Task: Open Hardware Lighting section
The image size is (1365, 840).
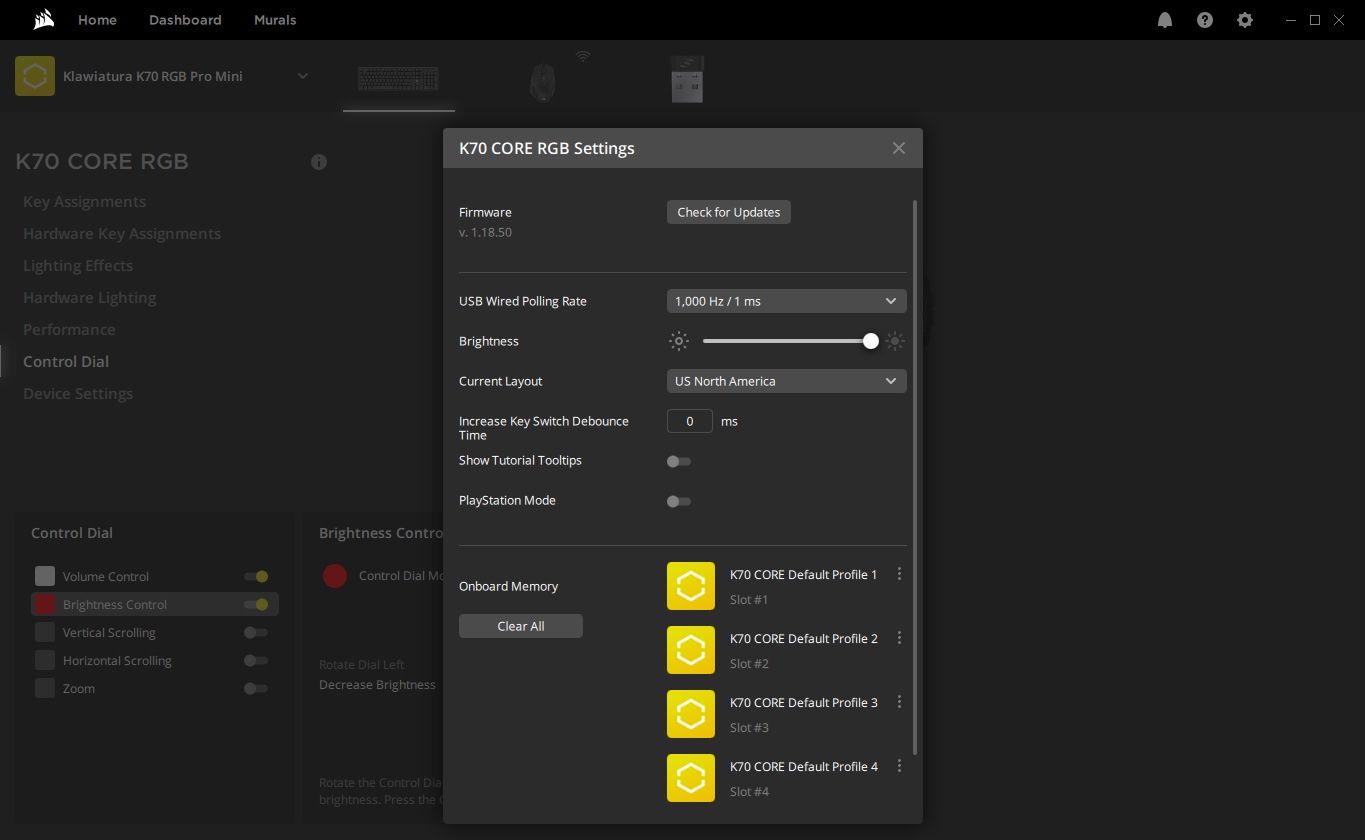Action: click(x=90, y=298)
